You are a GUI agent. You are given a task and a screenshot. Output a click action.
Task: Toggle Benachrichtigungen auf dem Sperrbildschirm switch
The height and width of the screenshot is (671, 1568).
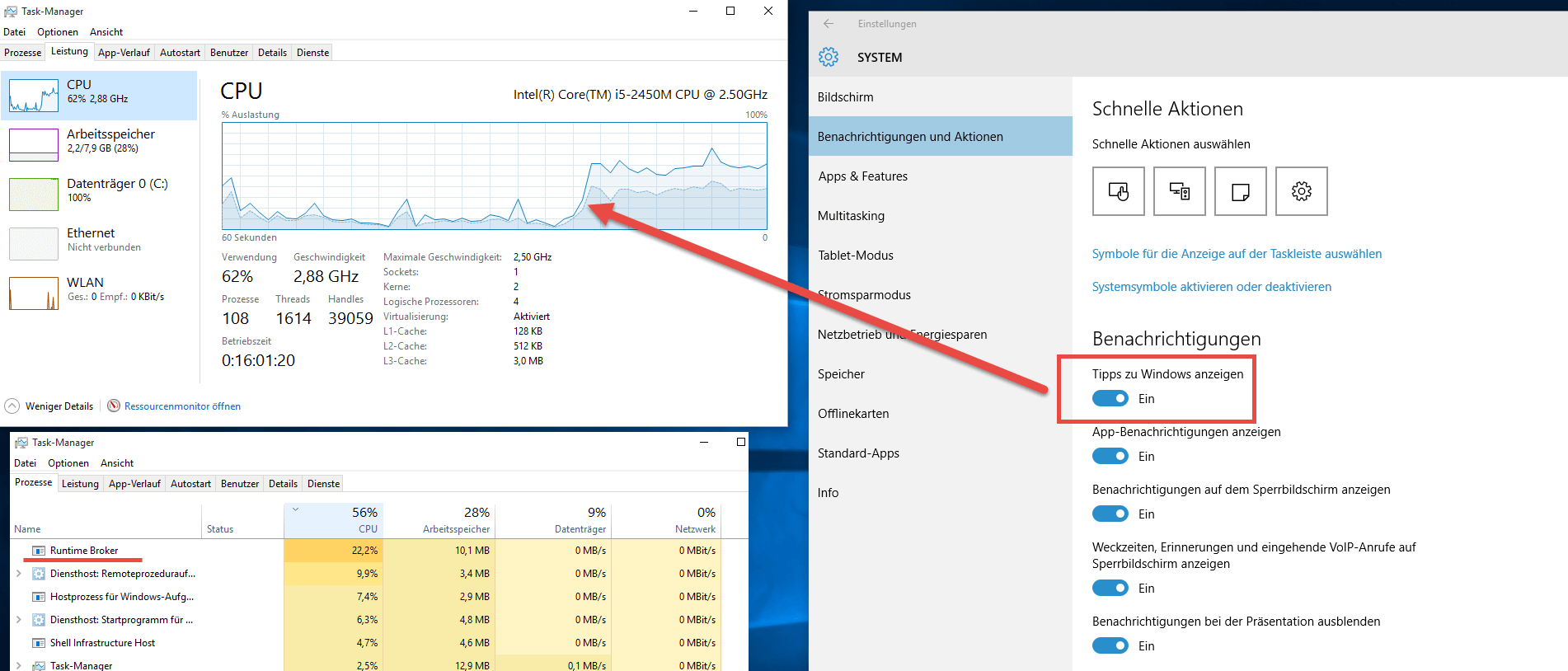(x=1110, y=514)
